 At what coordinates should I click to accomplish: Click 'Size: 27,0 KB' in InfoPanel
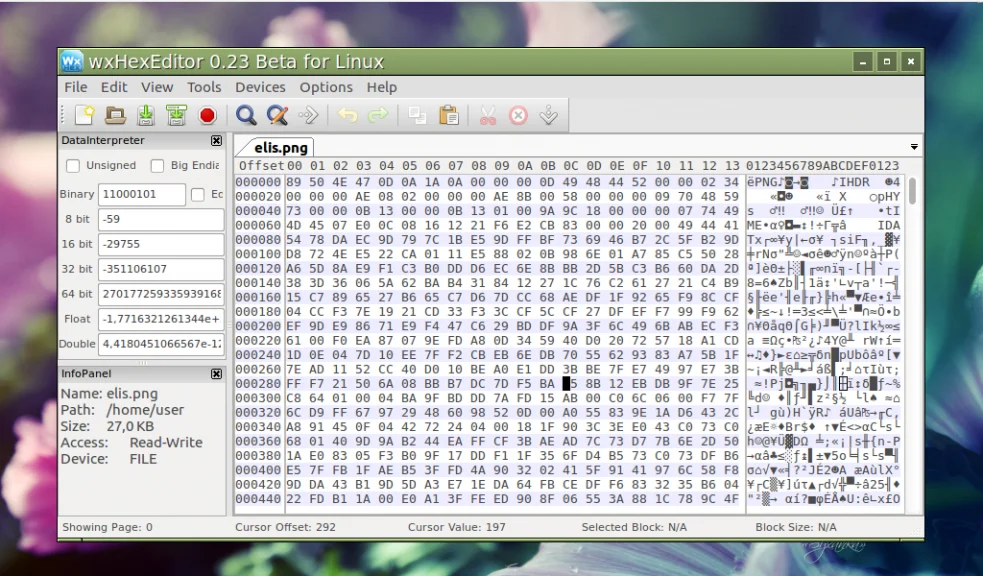click(107, 426)
